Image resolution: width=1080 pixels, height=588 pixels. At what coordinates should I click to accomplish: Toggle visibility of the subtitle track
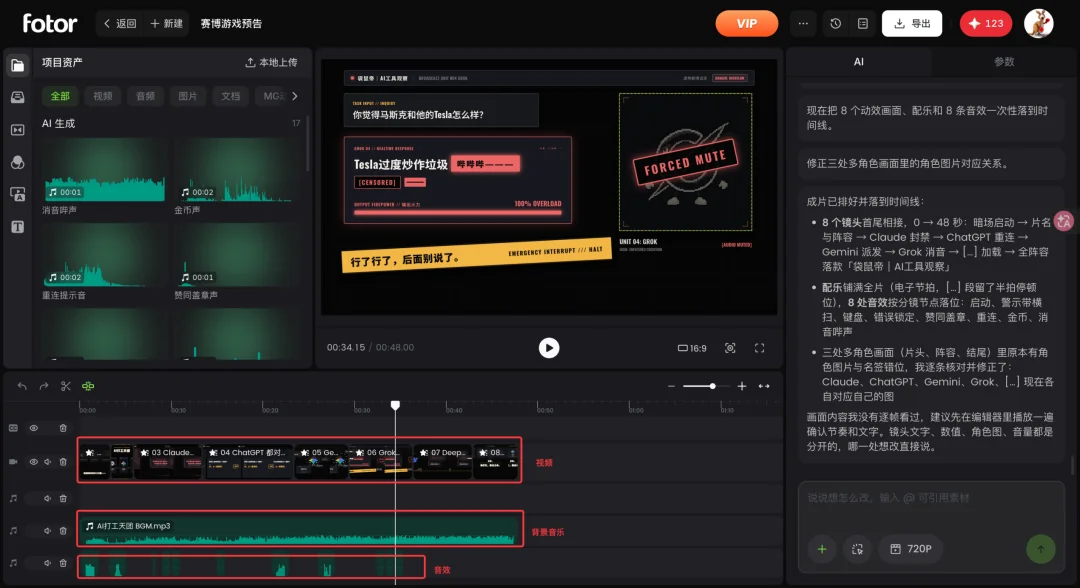pyautogui.click(x=33, y=428)
